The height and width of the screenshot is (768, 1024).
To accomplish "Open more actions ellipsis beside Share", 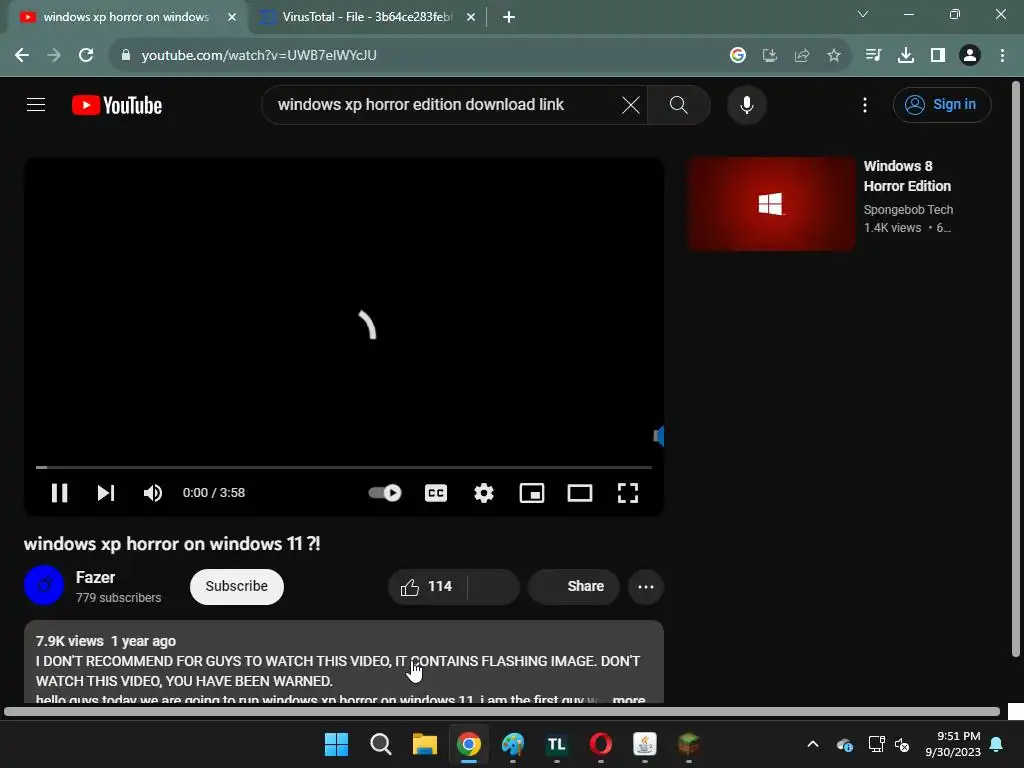I will tap(646, 586).
